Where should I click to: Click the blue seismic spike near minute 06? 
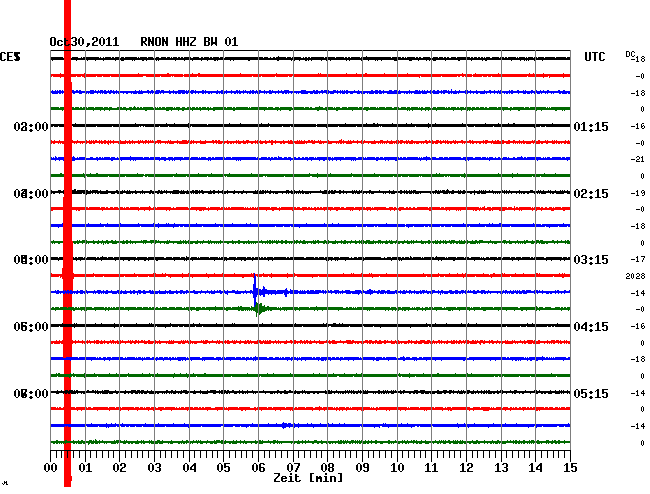[255, 290]
